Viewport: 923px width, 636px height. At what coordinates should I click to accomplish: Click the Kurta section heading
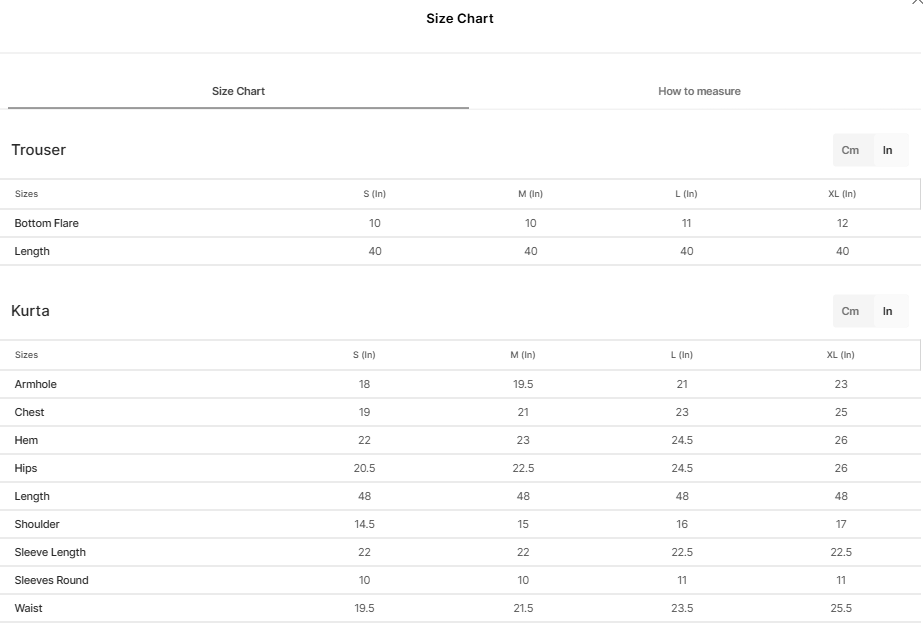pyautogui.click(x=30, y=311)
